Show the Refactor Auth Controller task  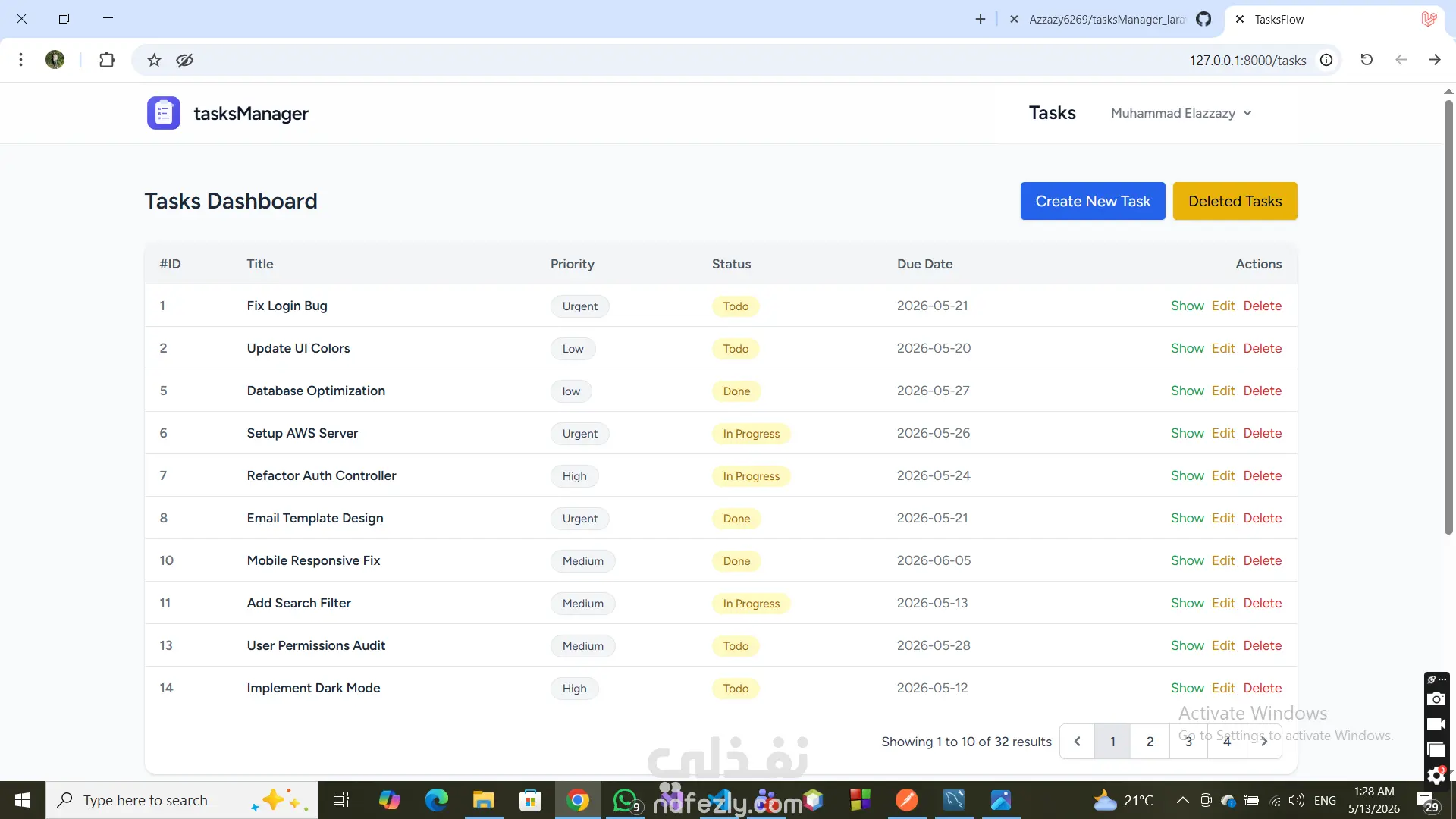1187,475
